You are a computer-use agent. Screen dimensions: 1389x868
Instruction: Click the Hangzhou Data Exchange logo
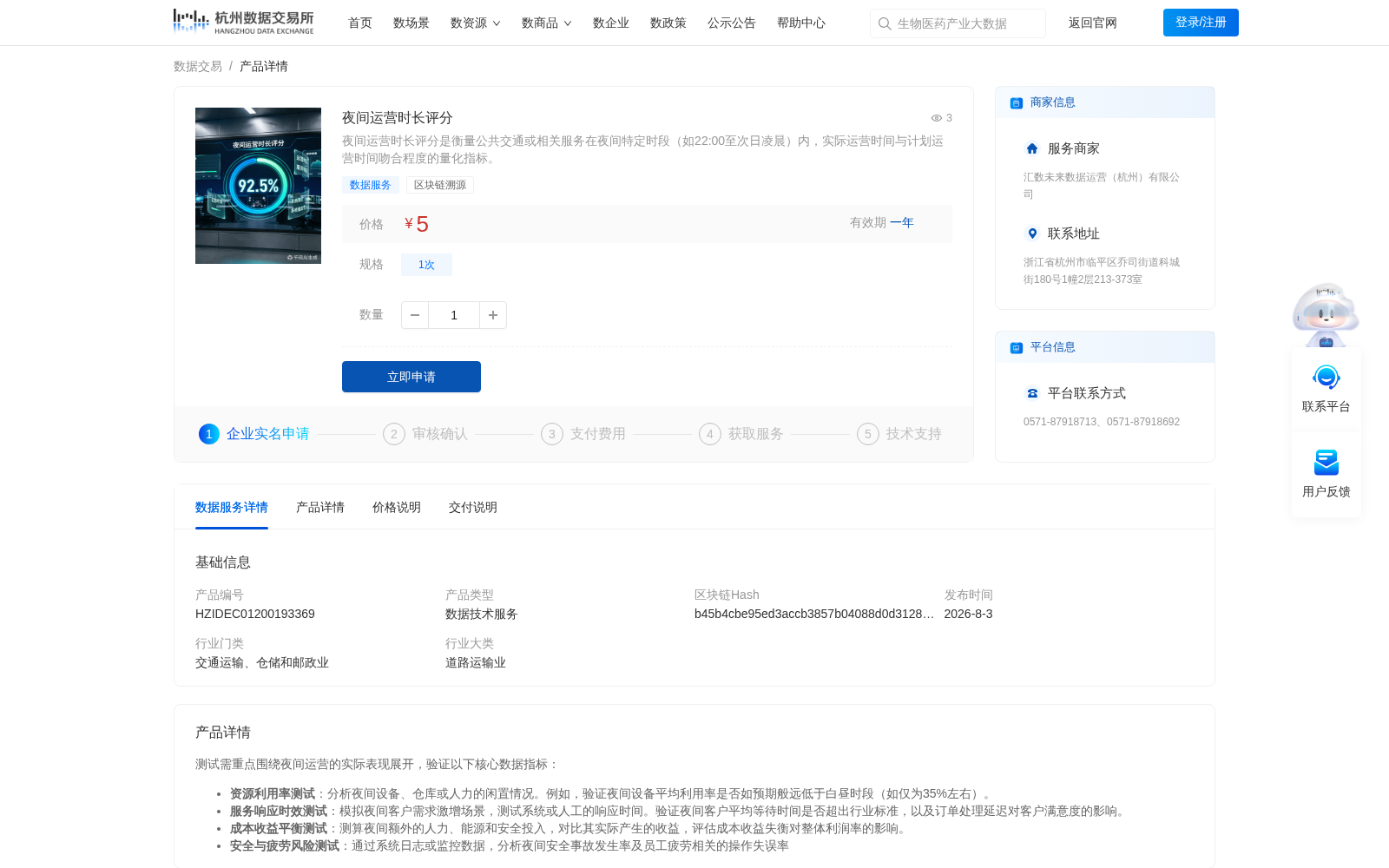[244, 22]
